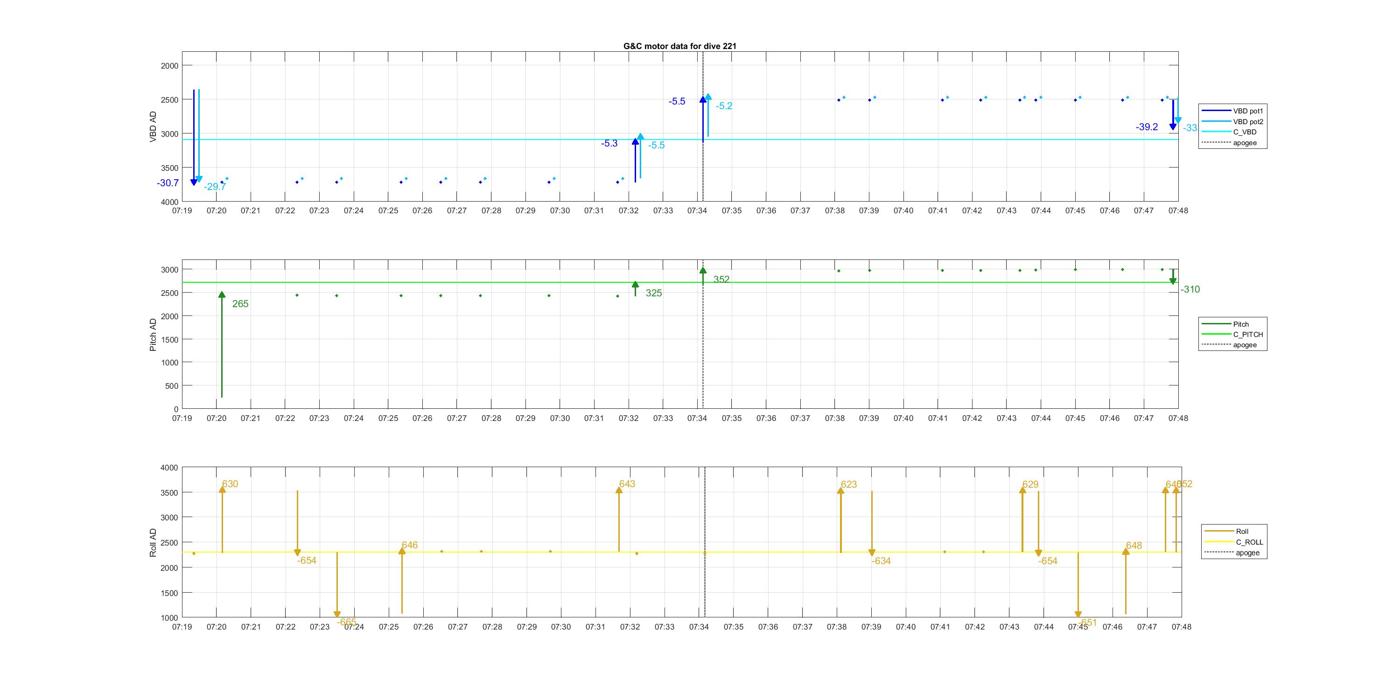
Task: Select the dark blue "-5.5" label near apogee
Action: pyautogui.click(x=677, y=102)
